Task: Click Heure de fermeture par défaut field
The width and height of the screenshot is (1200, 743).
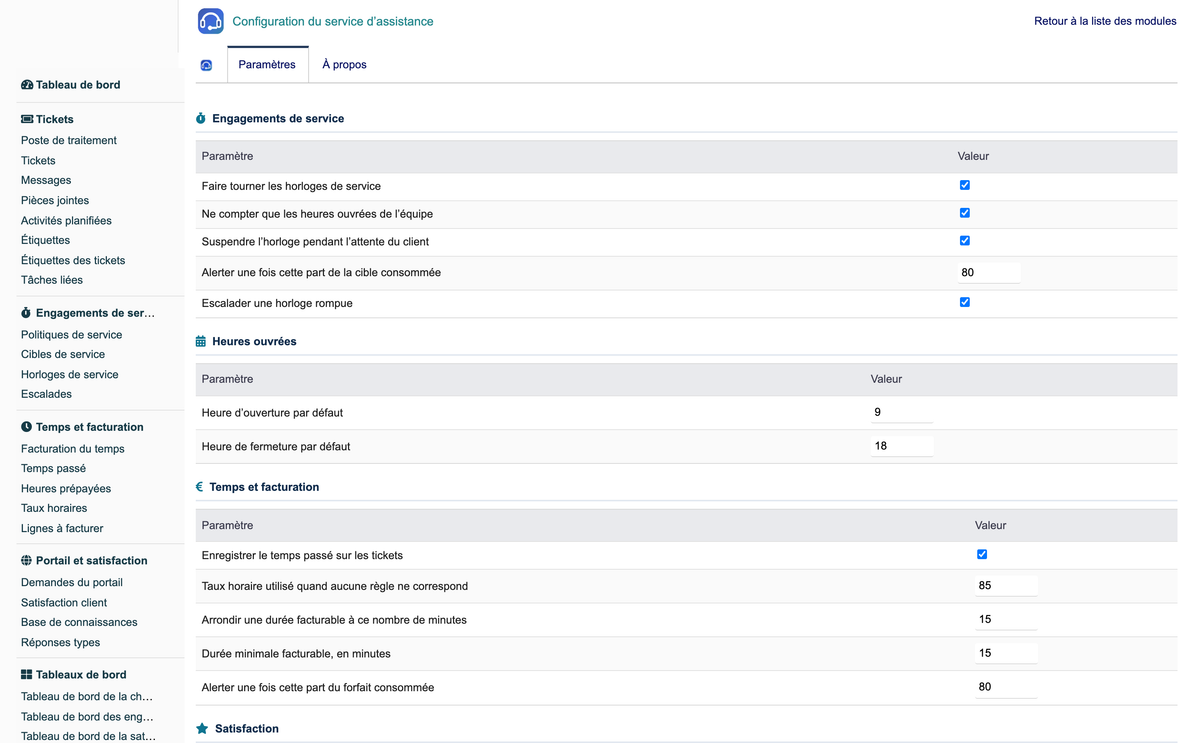Action: 902,446
